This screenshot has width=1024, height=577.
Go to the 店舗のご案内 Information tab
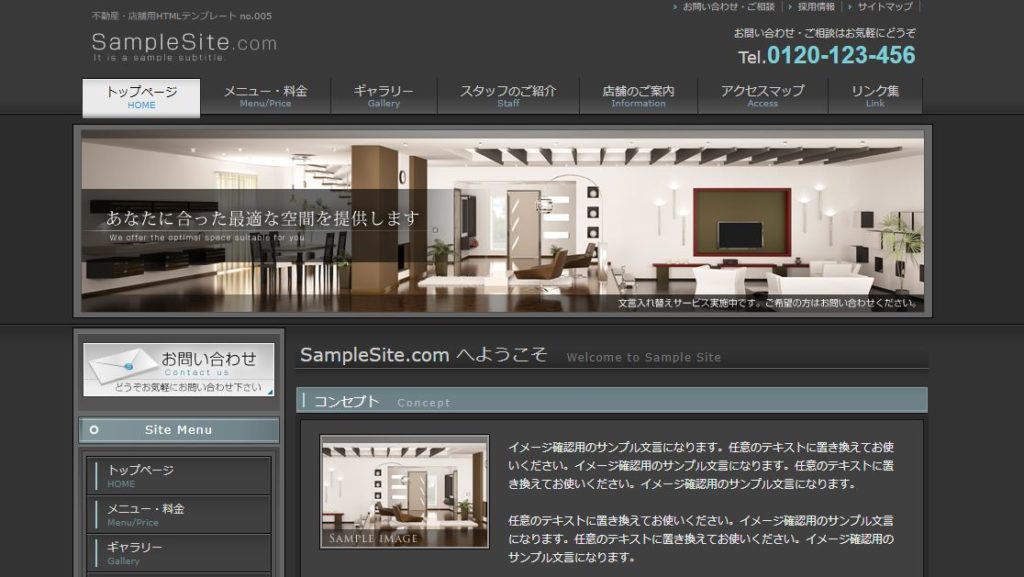coord(638,97)
